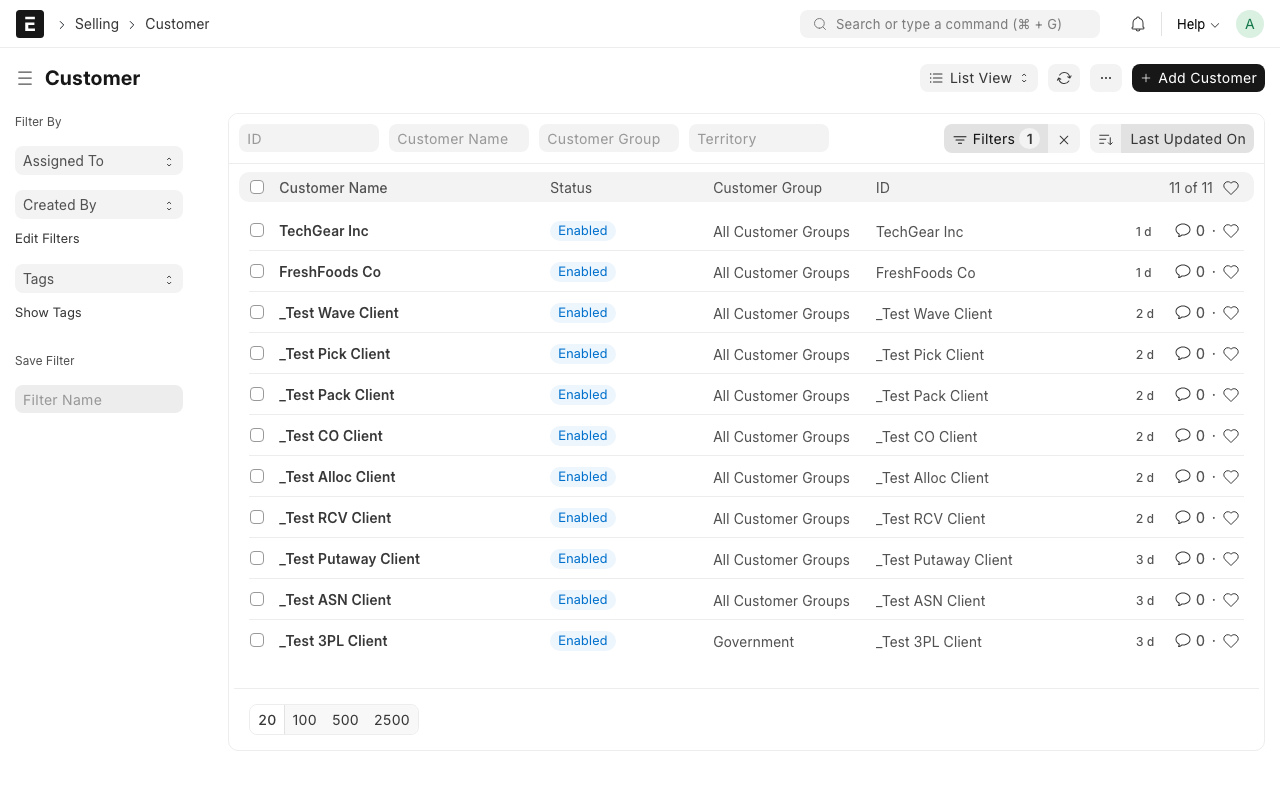Check the checkbox for FreshFoods Co

click(257, 271)
